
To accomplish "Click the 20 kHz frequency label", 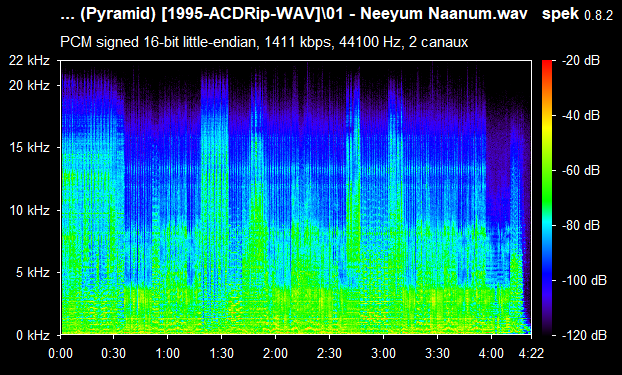I will pos(30,85).
